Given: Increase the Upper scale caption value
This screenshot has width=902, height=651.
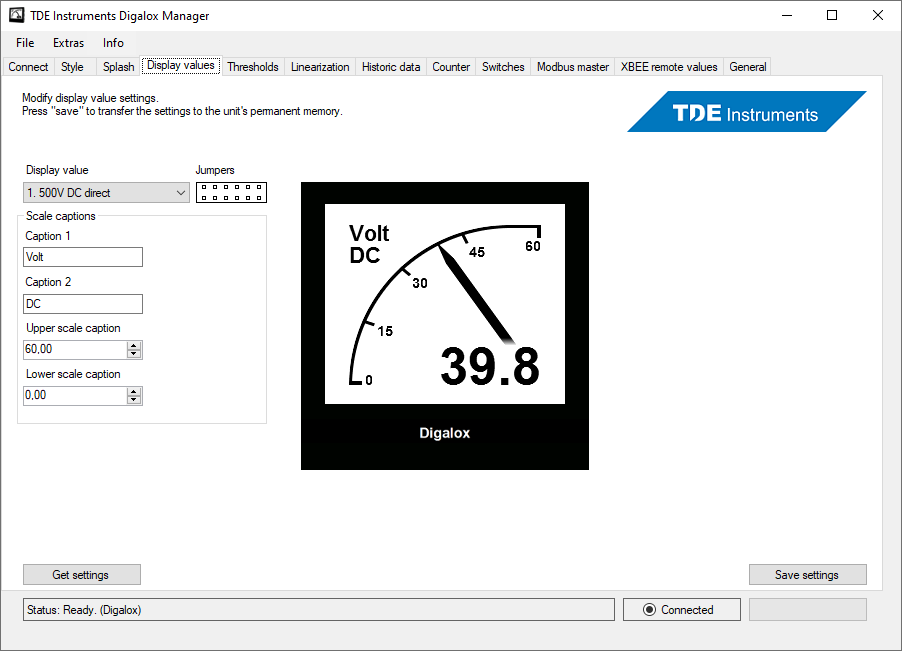Looking at the screenshot, I should (x=135, y=345).
